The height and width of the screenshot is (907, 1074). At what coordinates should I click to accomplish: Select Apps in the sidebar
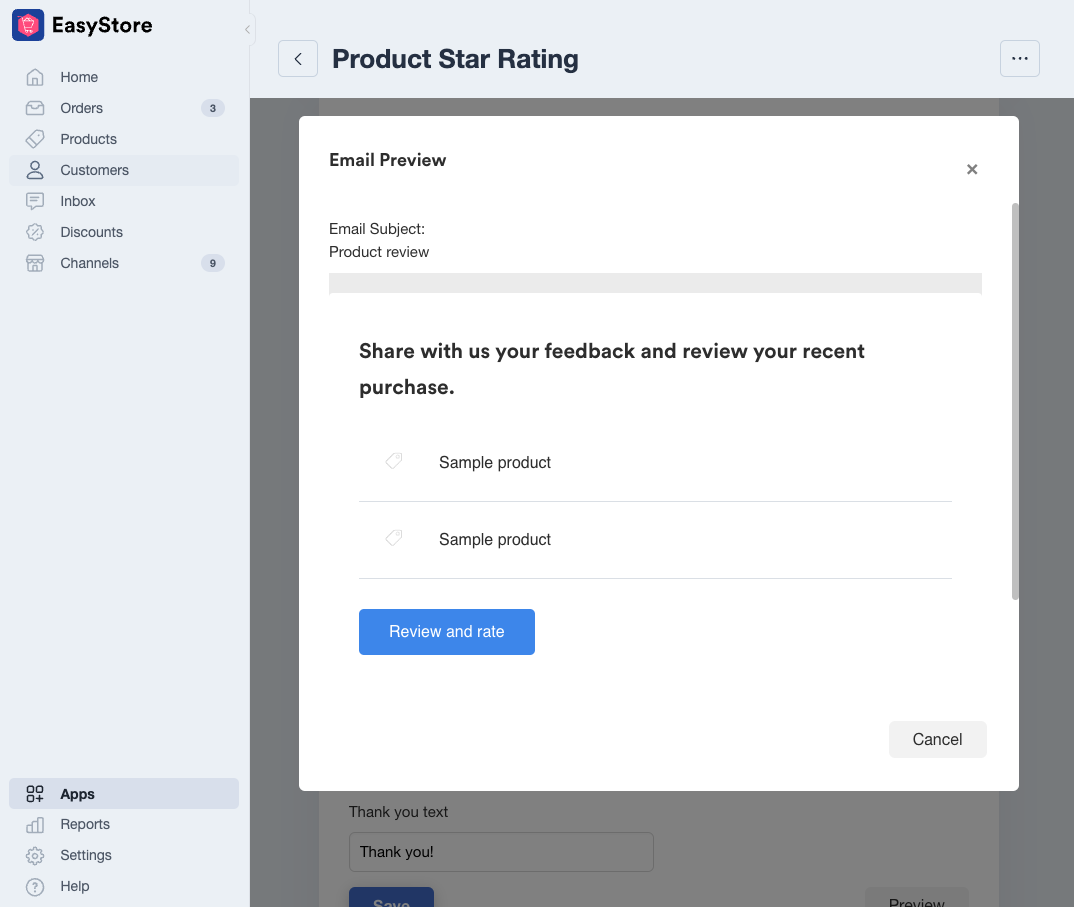click(x=124, y=794)
